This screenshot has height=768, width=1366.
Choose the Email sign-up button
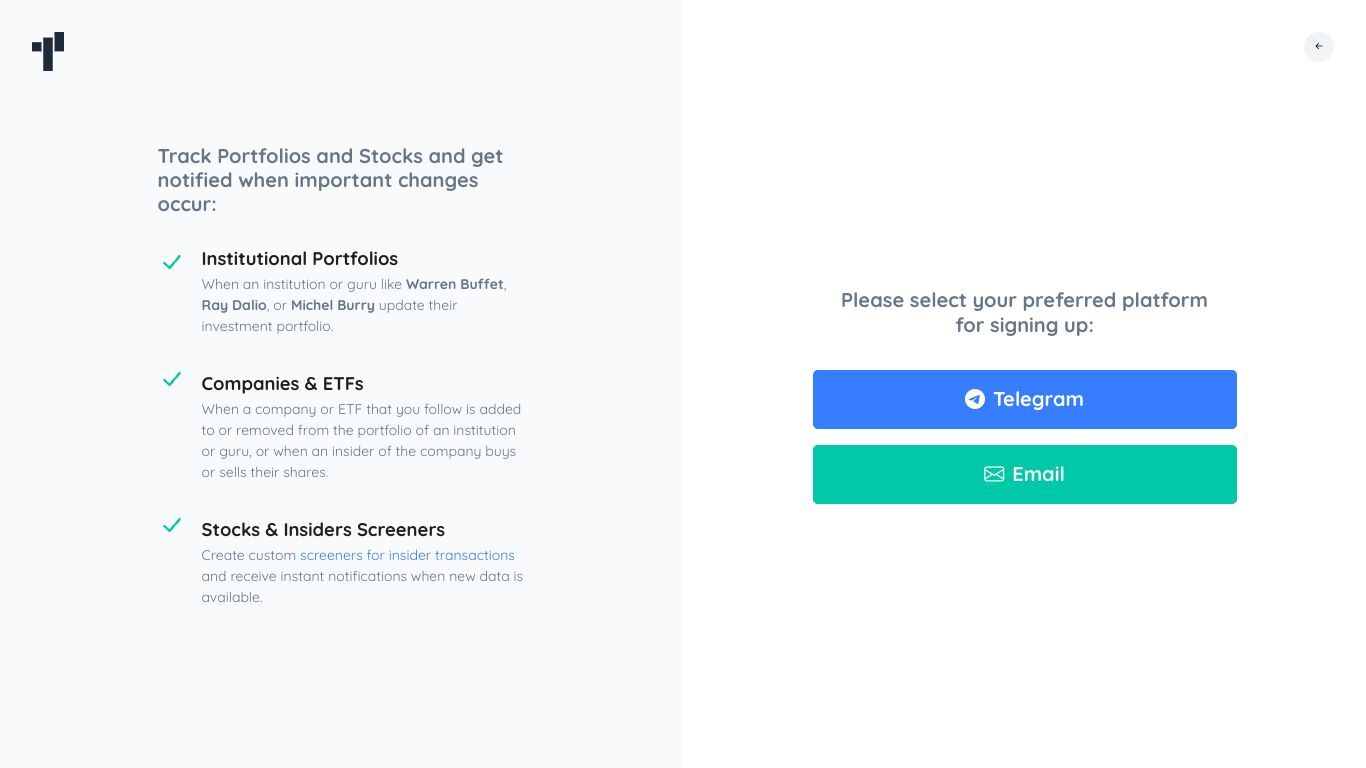(1024, 474)
